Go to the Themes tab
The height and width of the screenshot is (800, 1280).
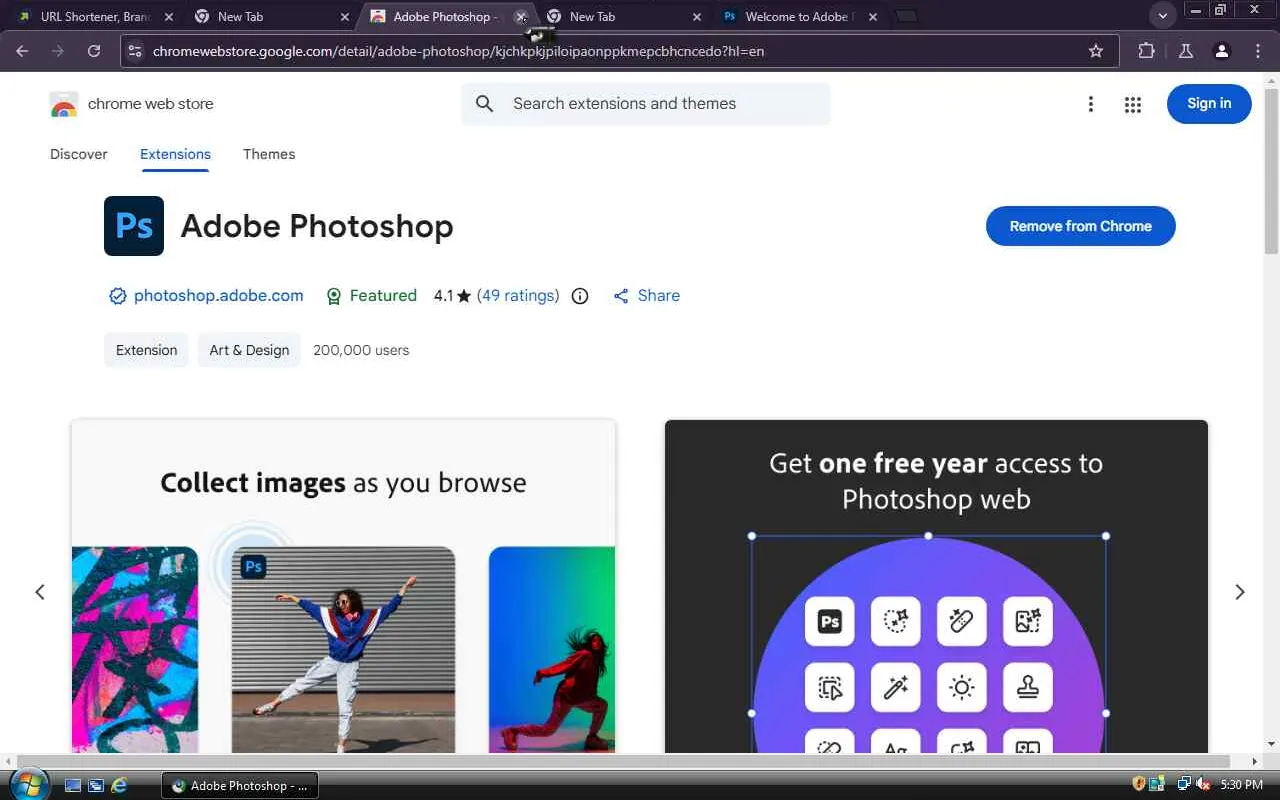click(x=269, y=154)
